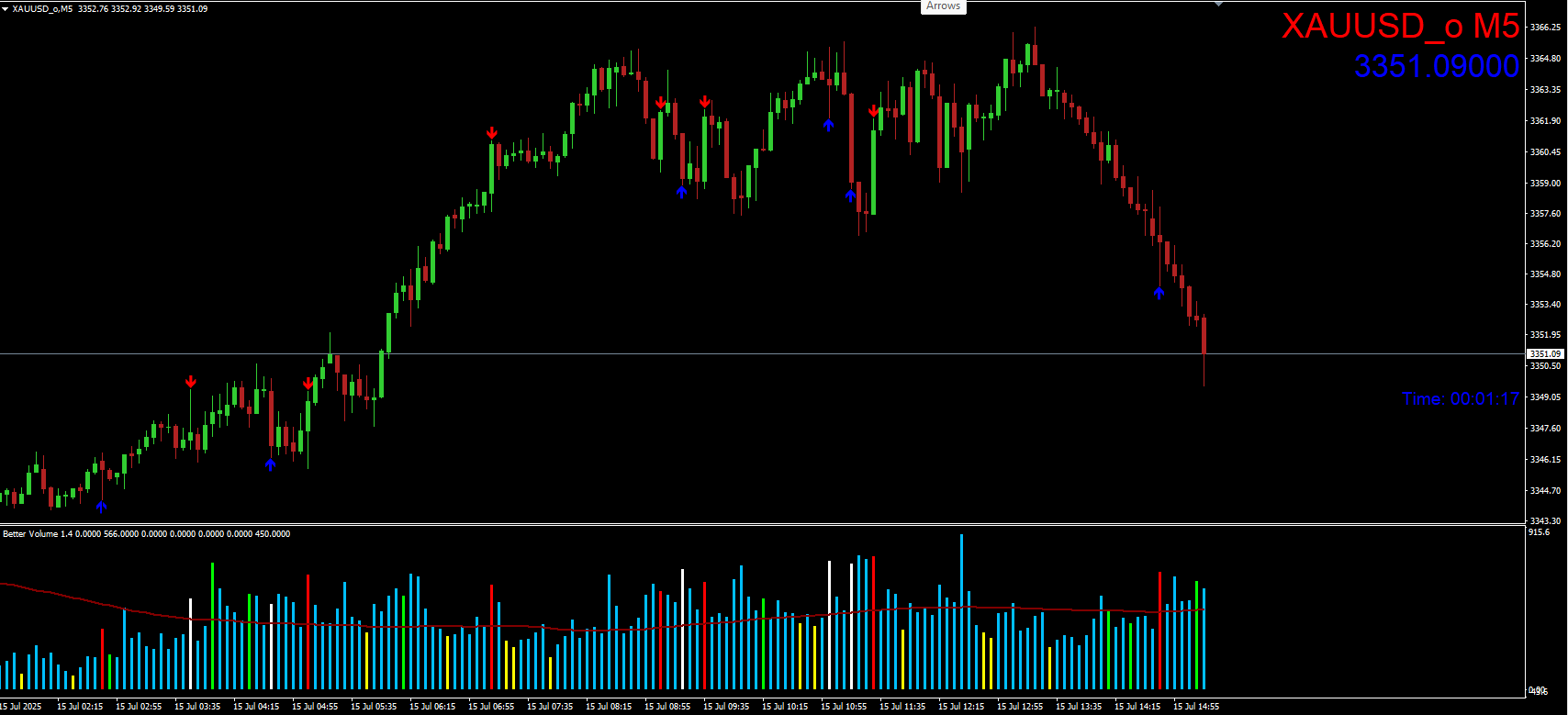Click the Time countdown label

click(1460, 399)
